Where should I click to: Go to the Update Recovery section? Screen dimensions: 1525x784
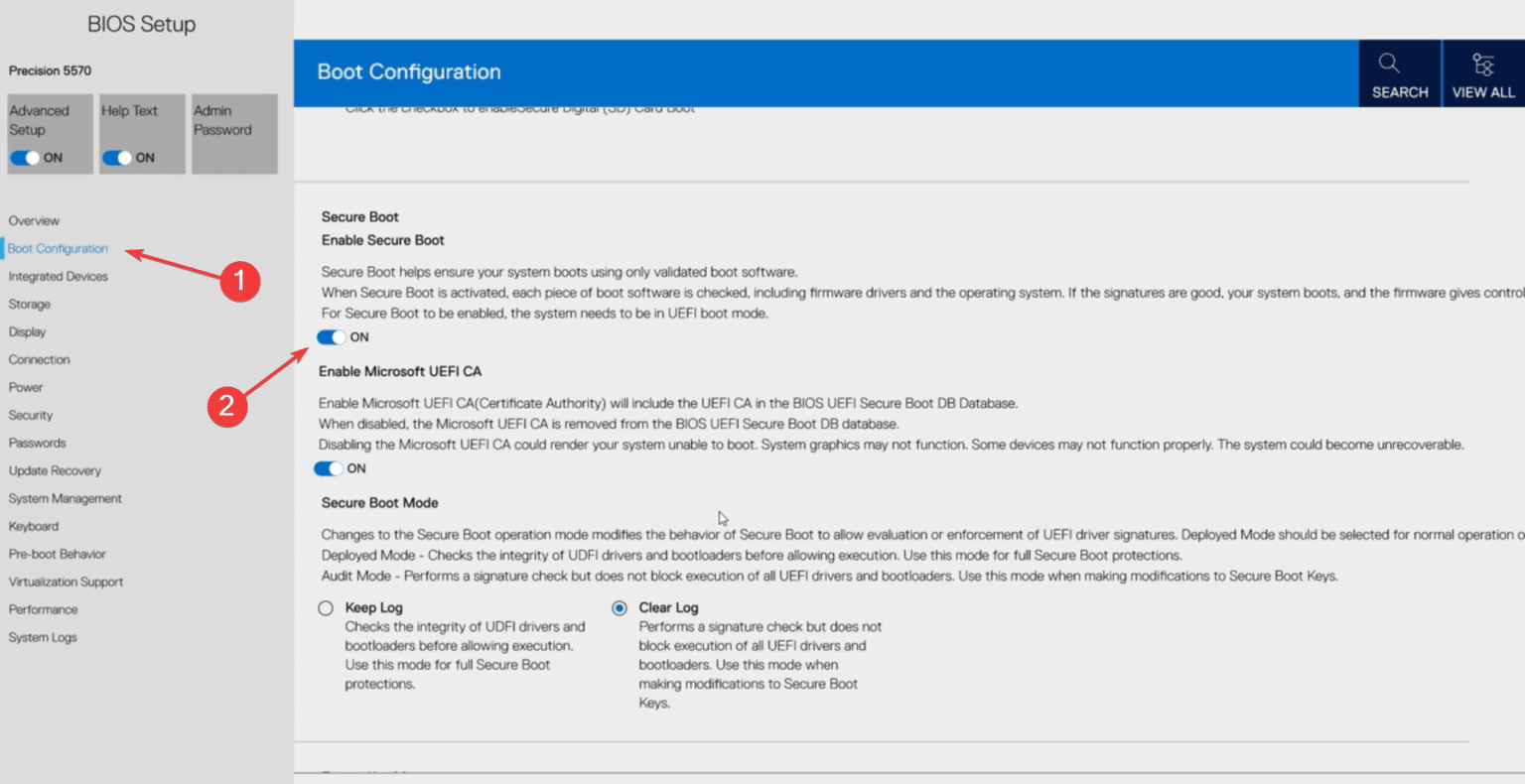55,470
